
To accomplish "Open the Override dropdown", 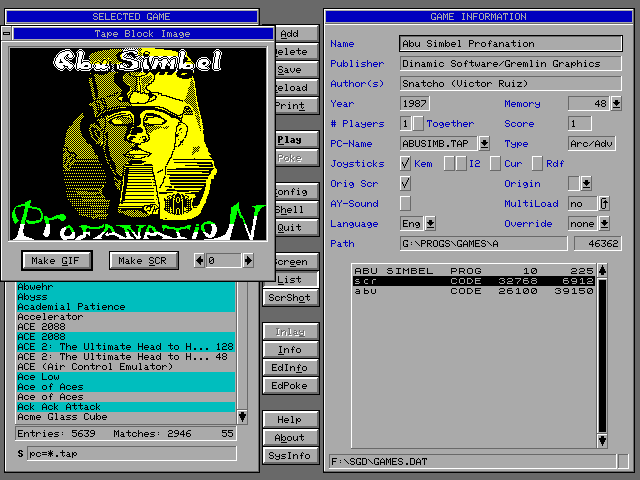I will click(603, 224).
